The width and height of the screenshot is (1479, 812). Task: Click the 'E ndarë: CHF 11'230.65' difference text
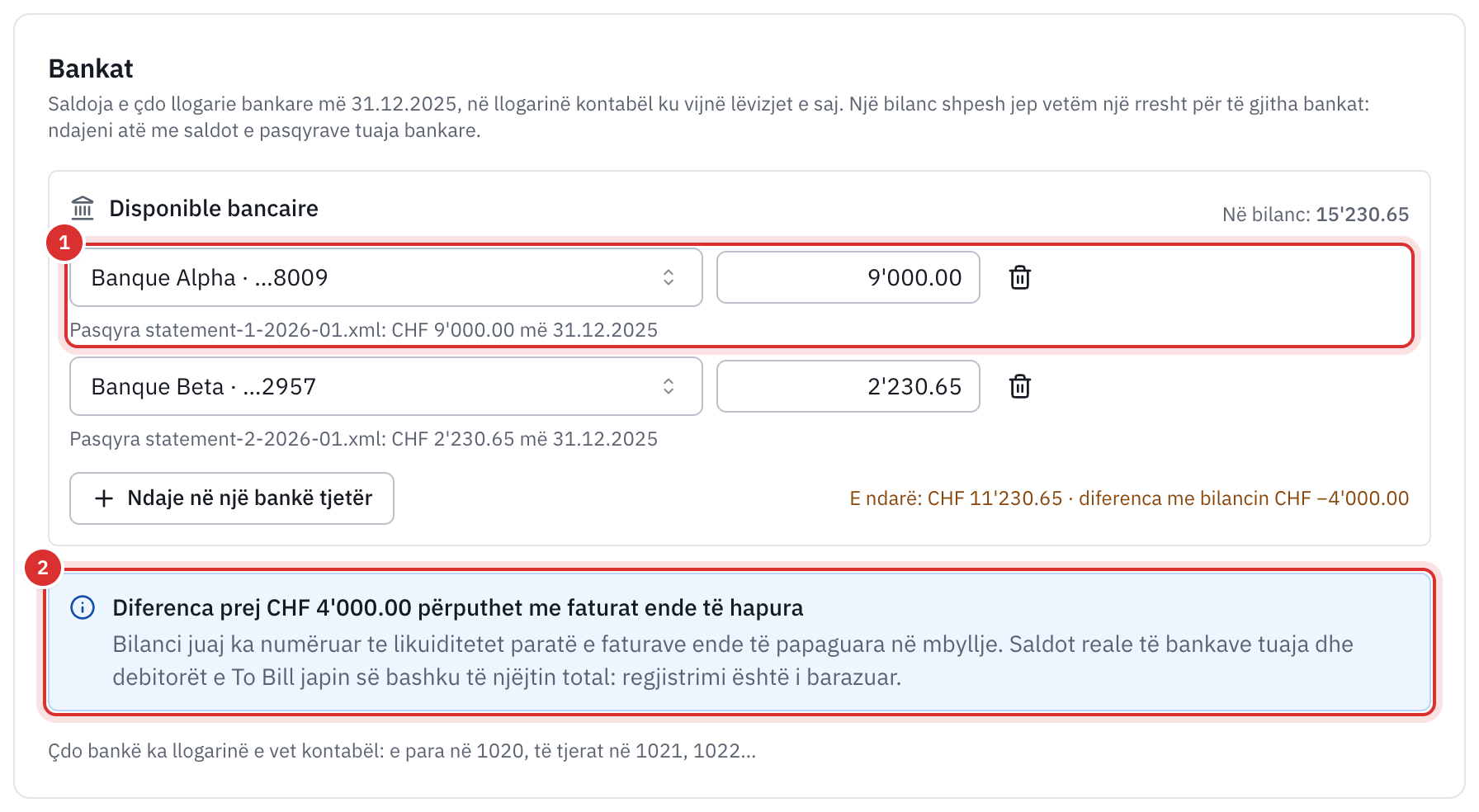point(1129,498)
